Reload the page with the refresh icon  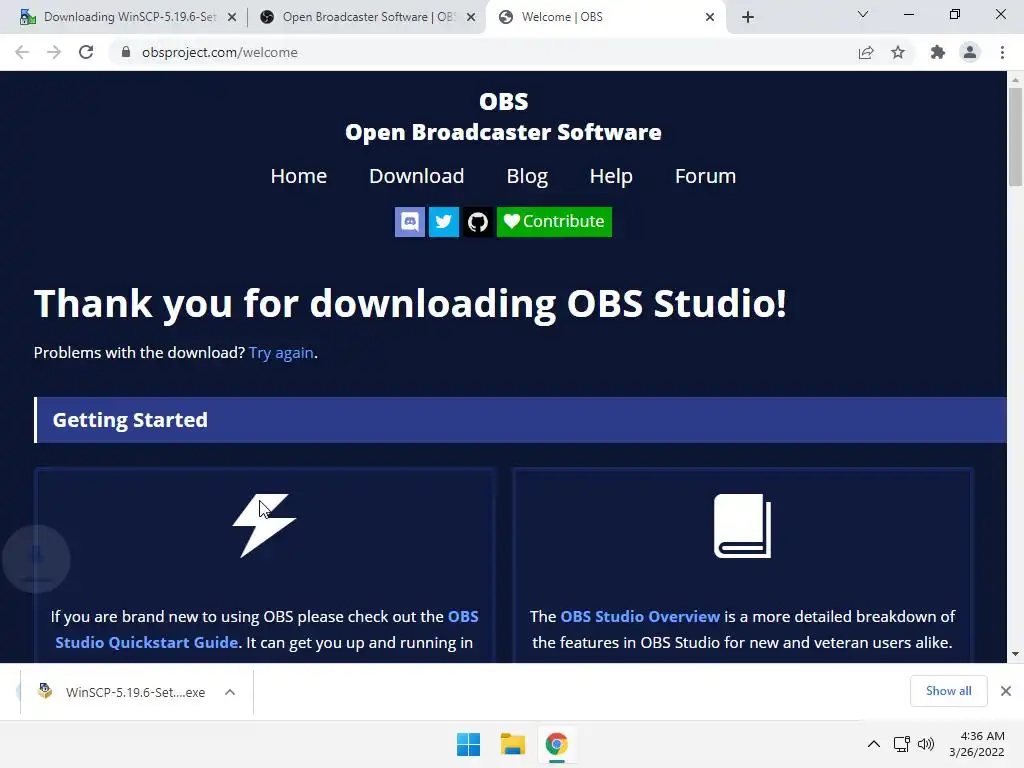click(86, 52)
